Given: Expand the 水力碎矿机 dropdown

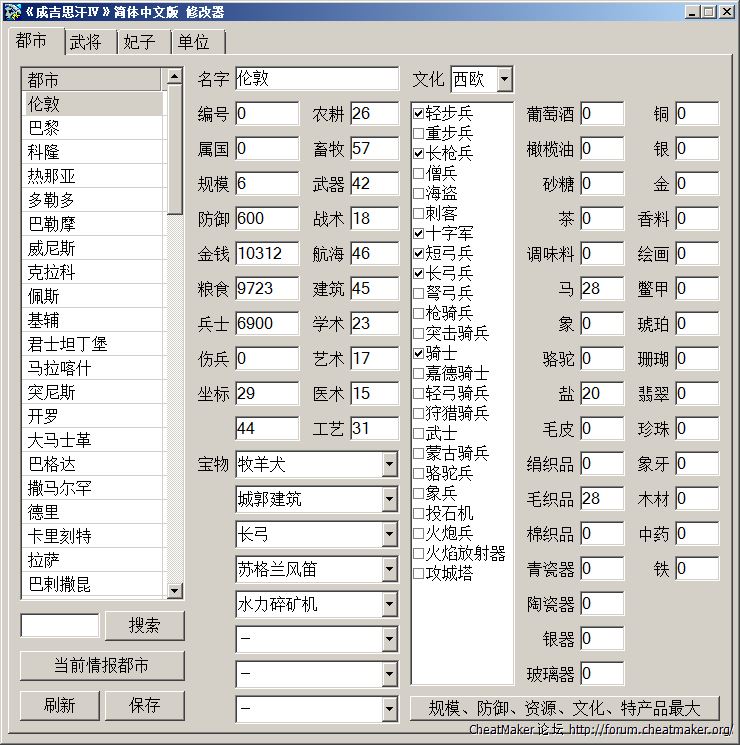Looking at the screenshot, I should (x=389, y=604).
